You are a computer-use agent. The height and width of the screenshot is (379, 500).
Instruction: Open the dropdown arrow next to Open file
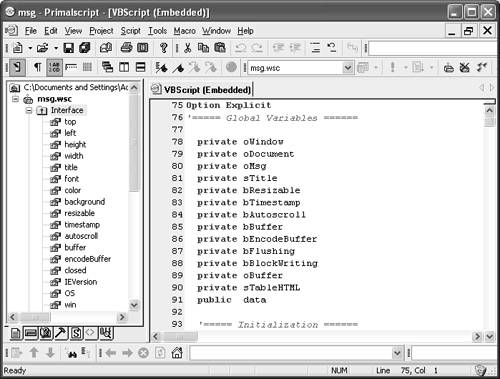pos(56,48)
